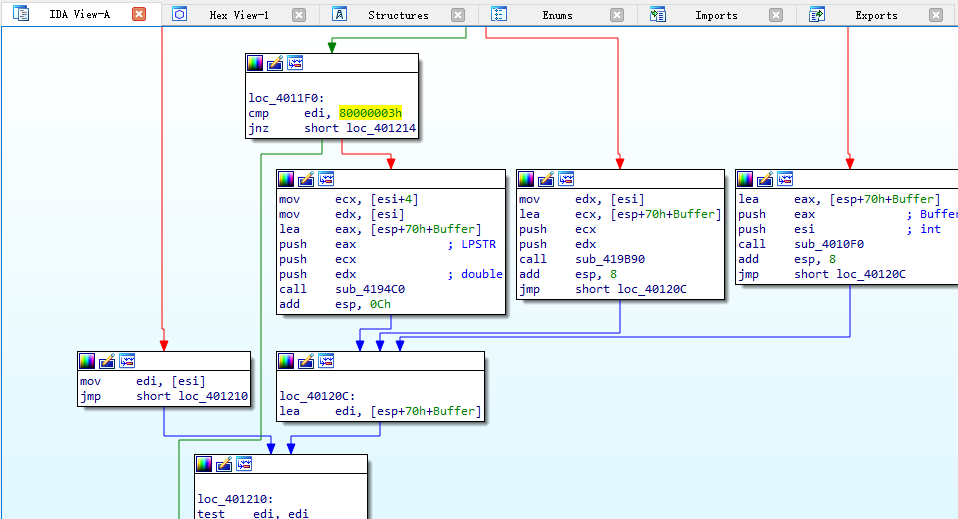Screen dimensions: 958x519
Task: Click group icon in 'mov edi, [esi]' block
Action: [127, 361]
